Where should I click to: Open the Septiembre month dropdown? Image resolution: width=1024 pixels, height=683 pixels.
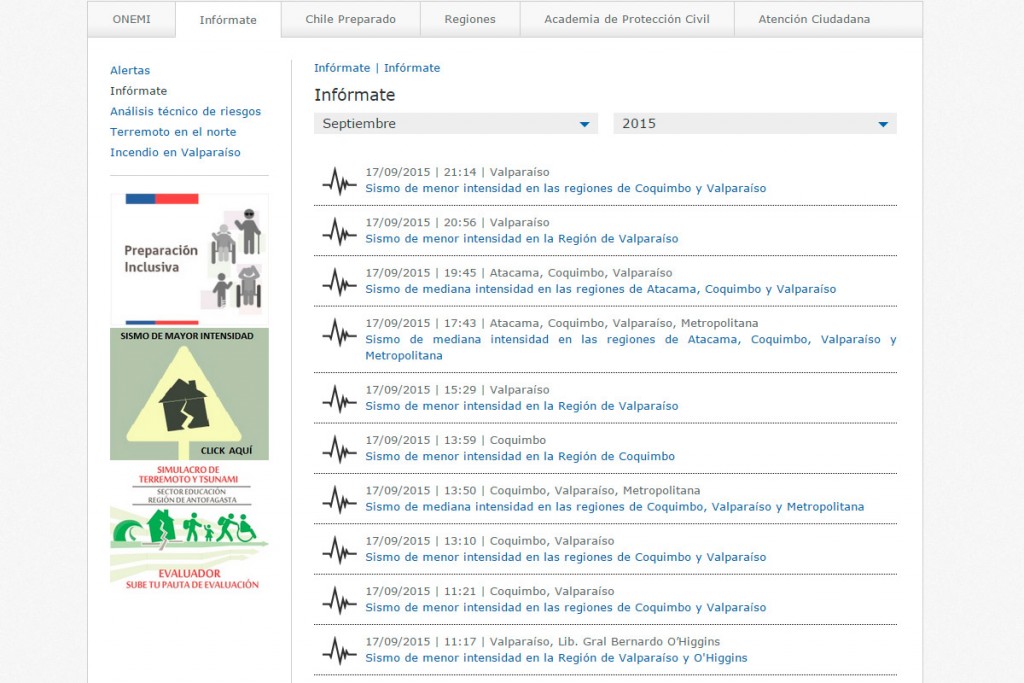pos(456,123)
